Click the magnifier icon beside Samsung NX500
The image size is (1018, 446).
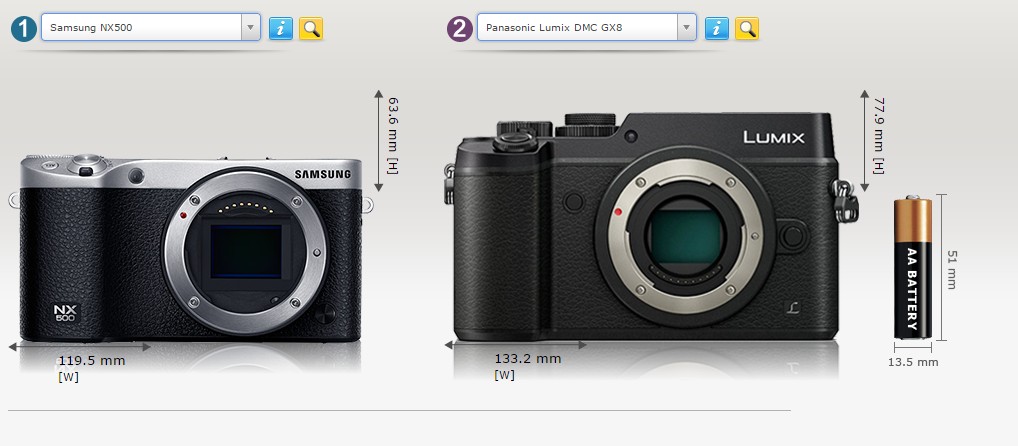(311, 28)
